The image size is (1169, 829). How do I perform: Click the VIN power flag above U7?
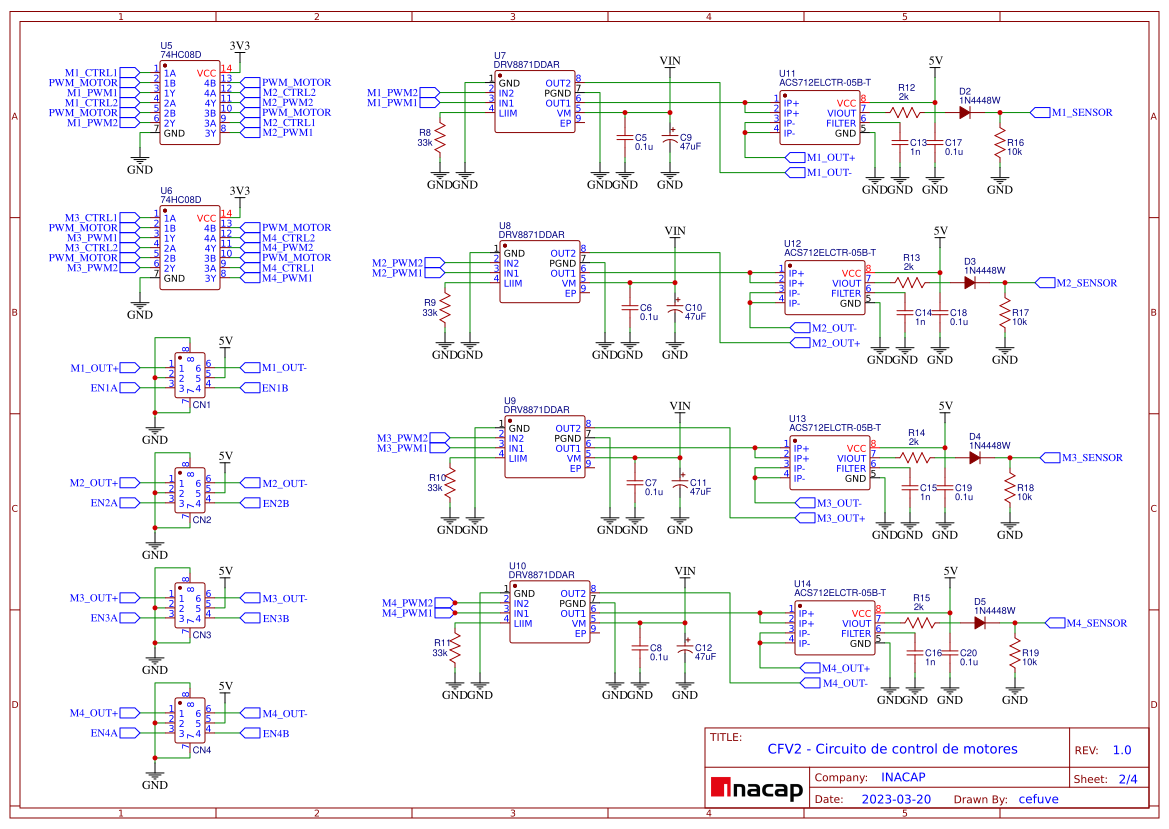[671, 62]
